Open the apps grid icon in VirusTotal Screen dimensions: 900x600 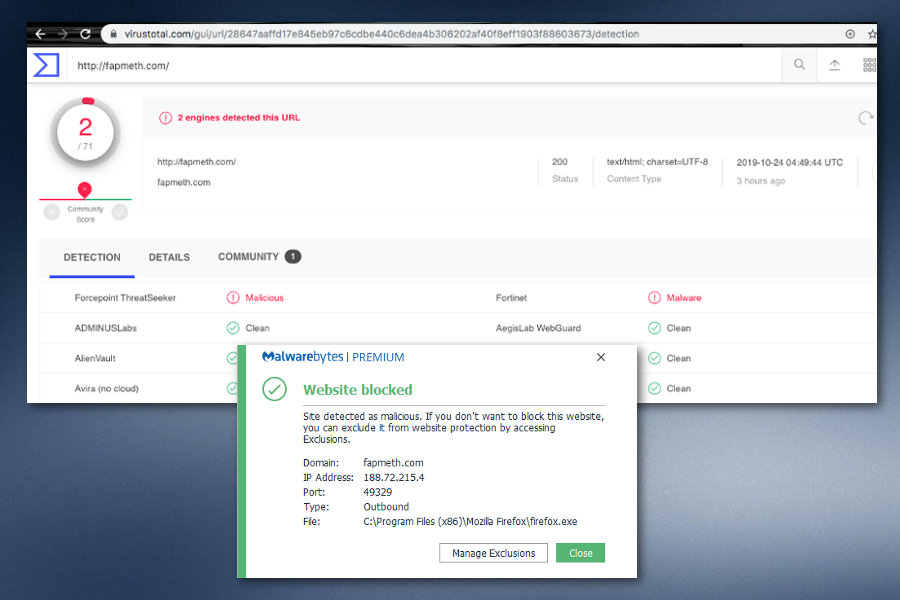pyautogui.click(x=869, y=65)
